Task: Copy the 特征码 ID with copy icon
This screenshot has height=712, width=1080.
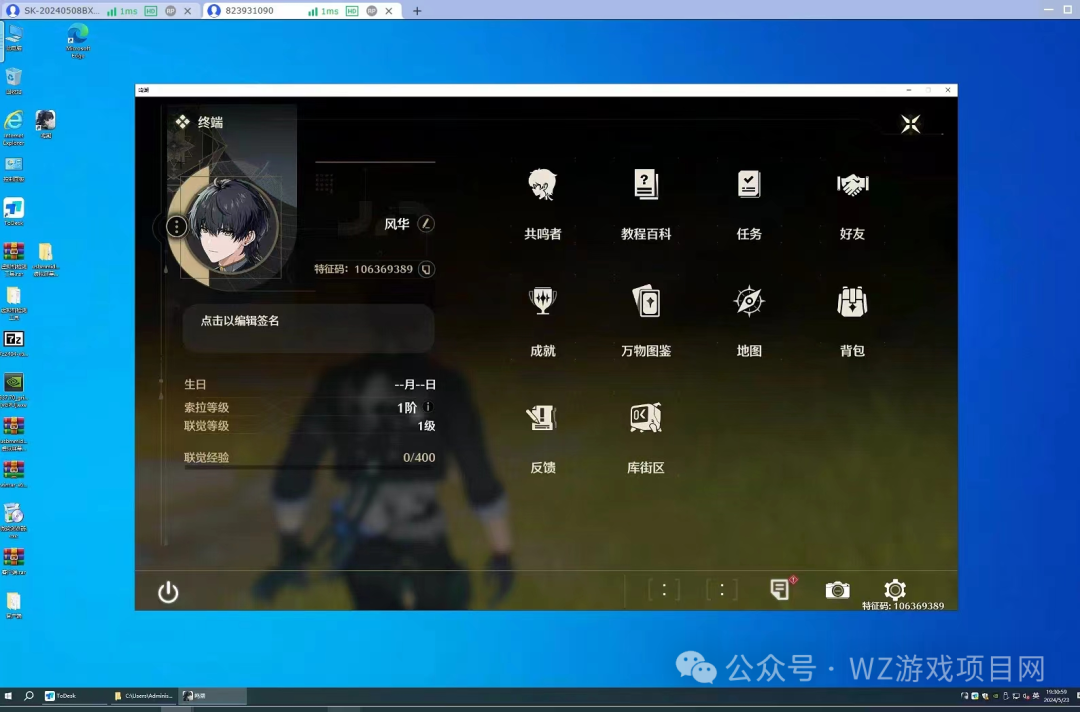Action: (x=426, y=269)
